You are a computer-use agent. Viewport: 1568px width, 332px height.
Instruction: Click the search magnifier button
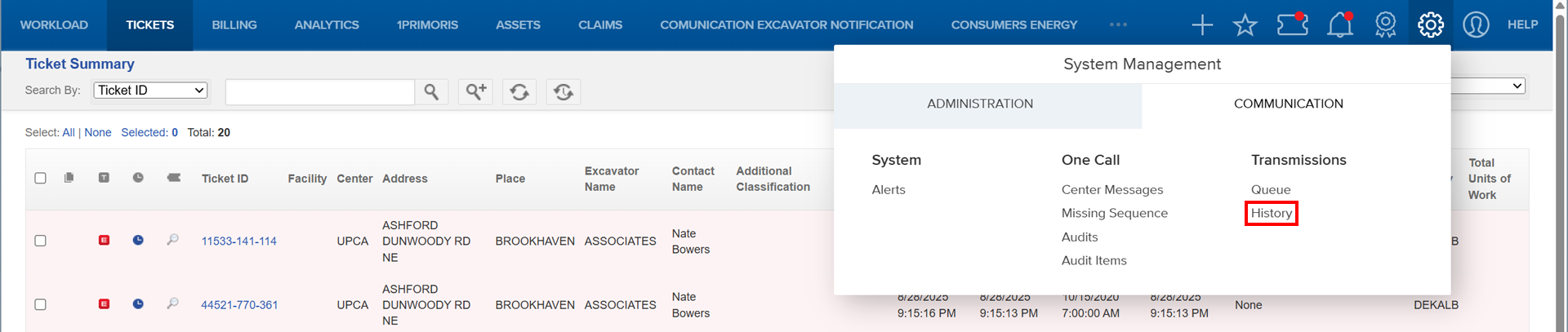(x=431, y=91)
